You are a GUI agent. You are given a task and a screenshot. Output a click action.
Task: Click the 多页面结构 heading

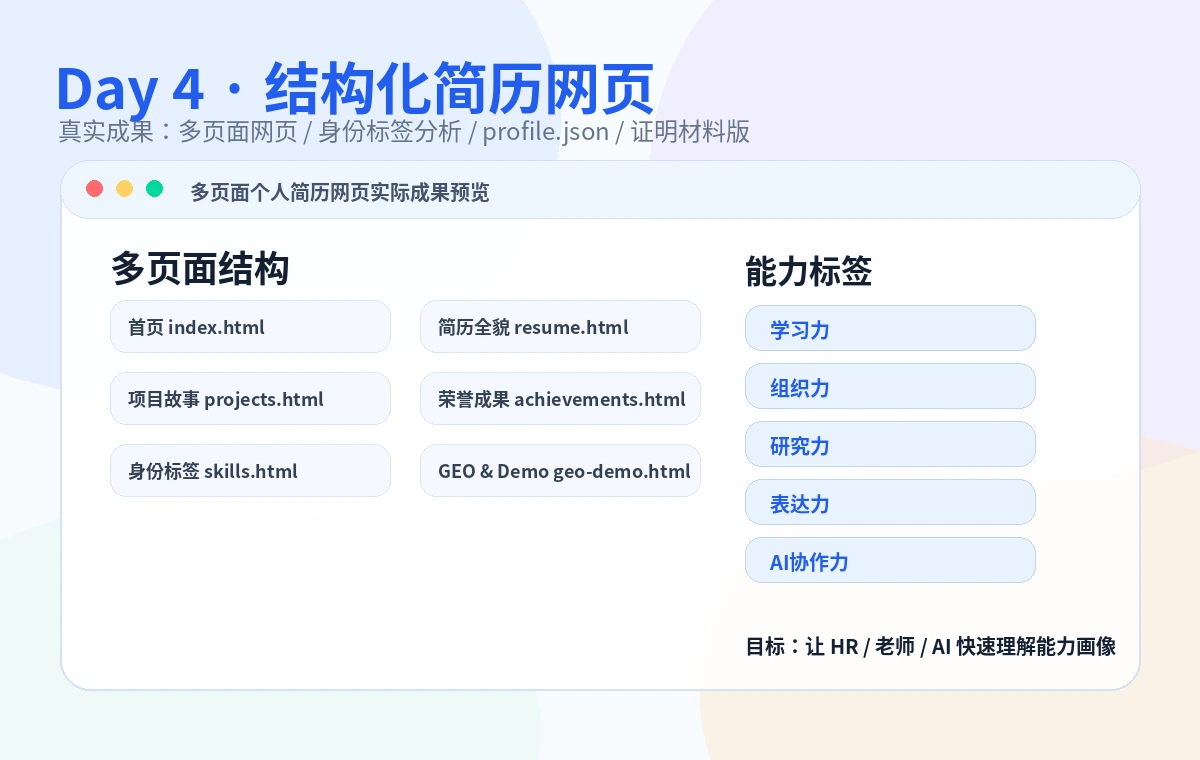pyautogui.click(x=200, y=269)
